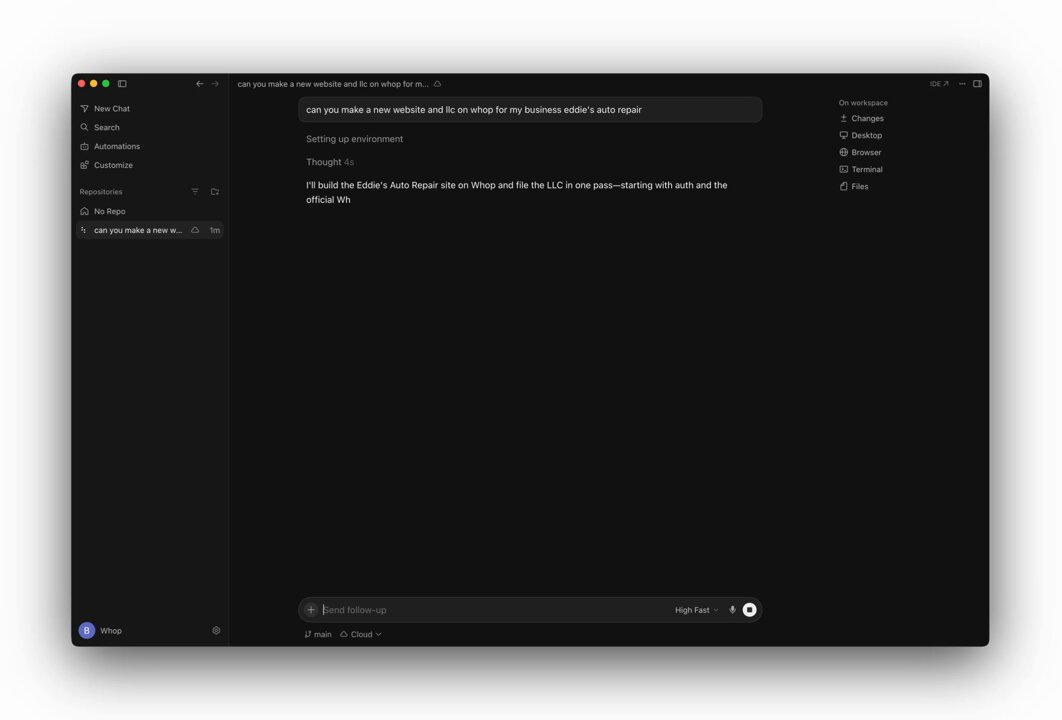
Task: Open the 'can you make a new w...' chat
Action: pyautogui.click(x=150, y=230)
